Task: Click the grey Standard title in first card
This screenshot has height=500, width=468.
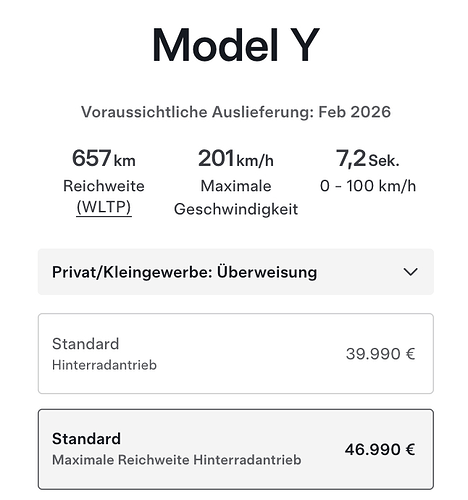Action: pos(85,344)
